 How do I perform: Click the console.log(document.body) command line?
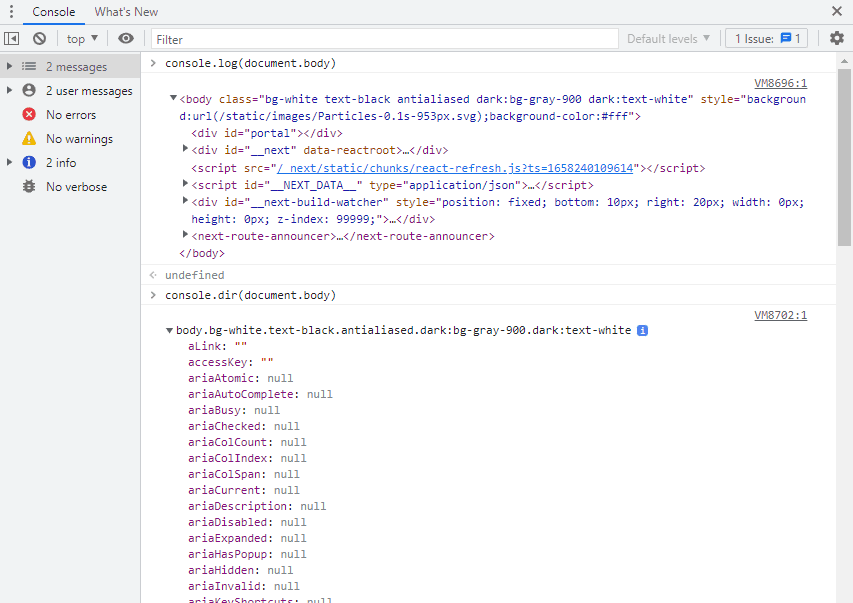tap(251, 63)
